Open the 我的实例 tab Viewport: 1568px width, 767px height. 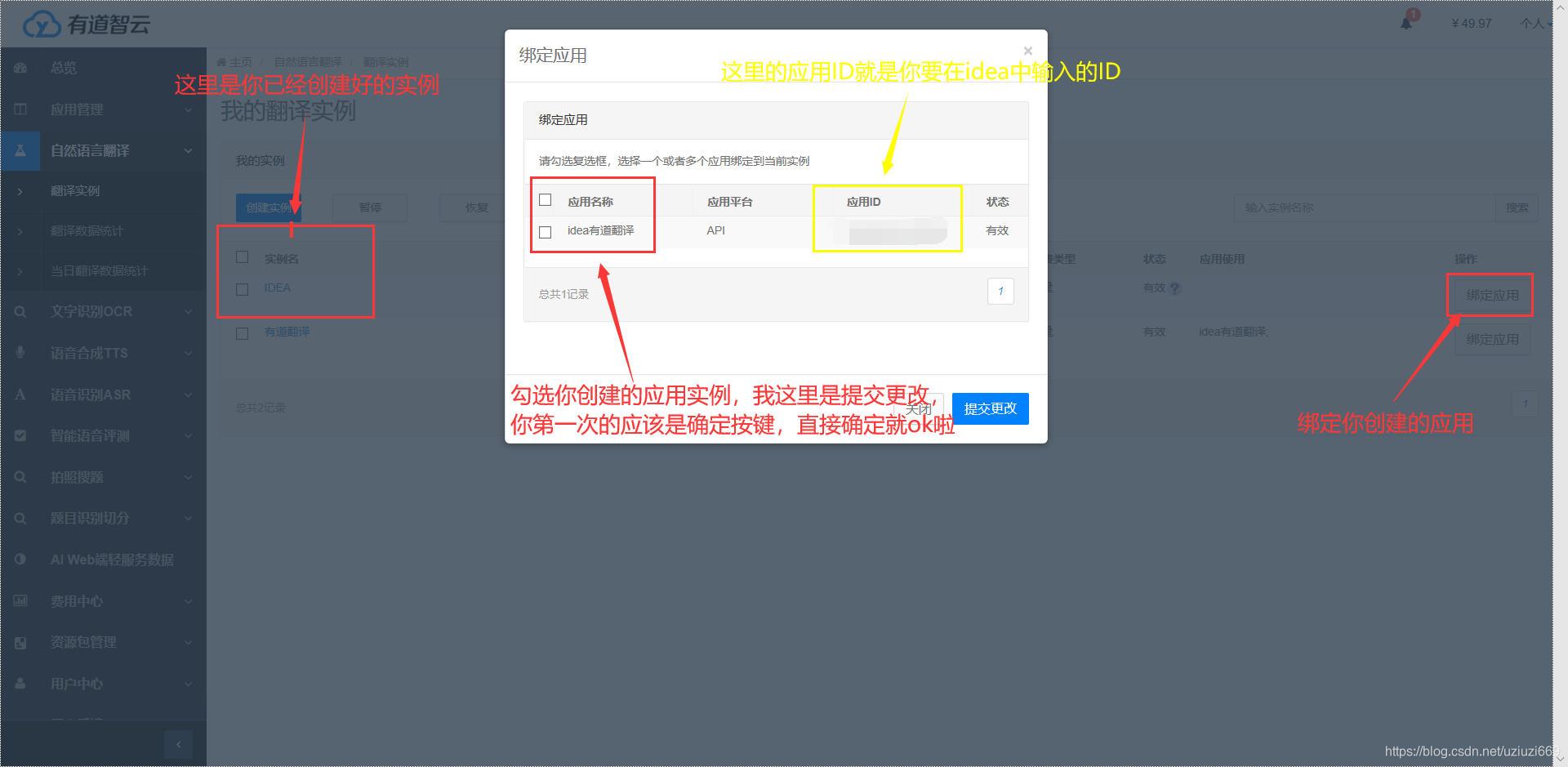click(260, 160)
